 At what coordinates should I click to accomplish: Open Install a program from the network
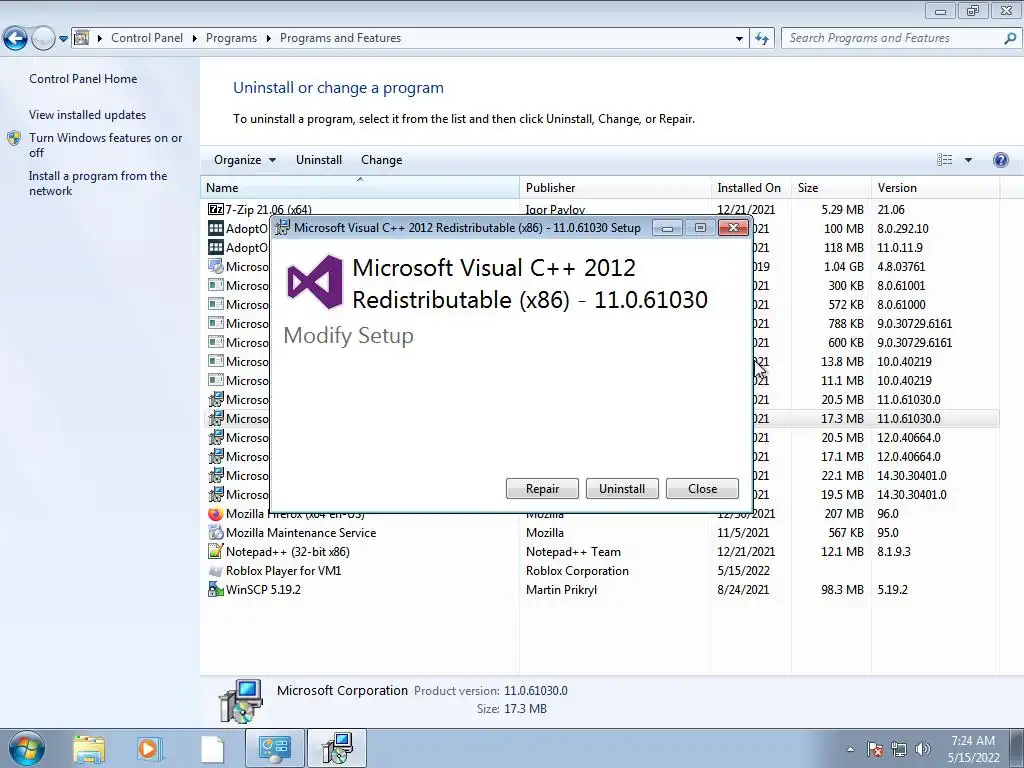tap(98, 183)
